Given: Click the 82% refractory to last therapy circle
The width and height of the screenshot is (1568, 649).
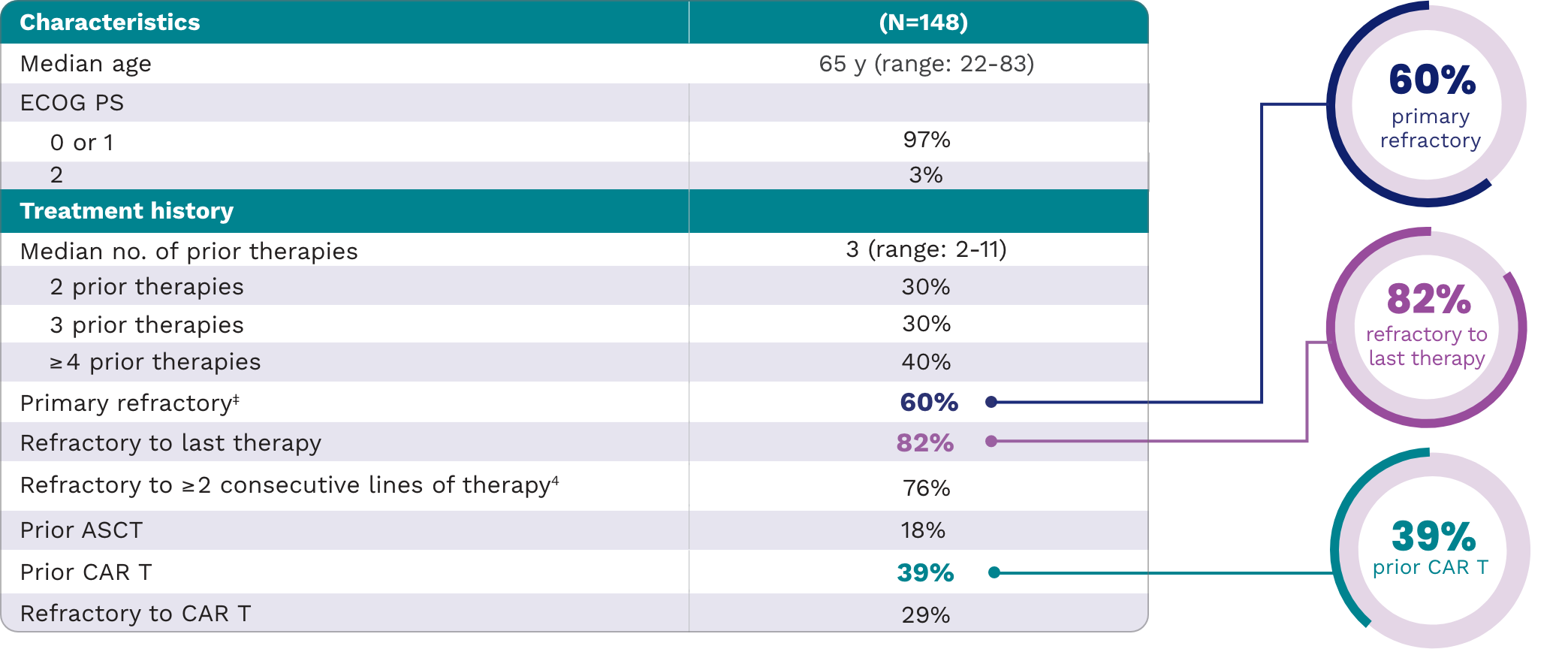Looking at the screenshot, I should coord(1426,328).
